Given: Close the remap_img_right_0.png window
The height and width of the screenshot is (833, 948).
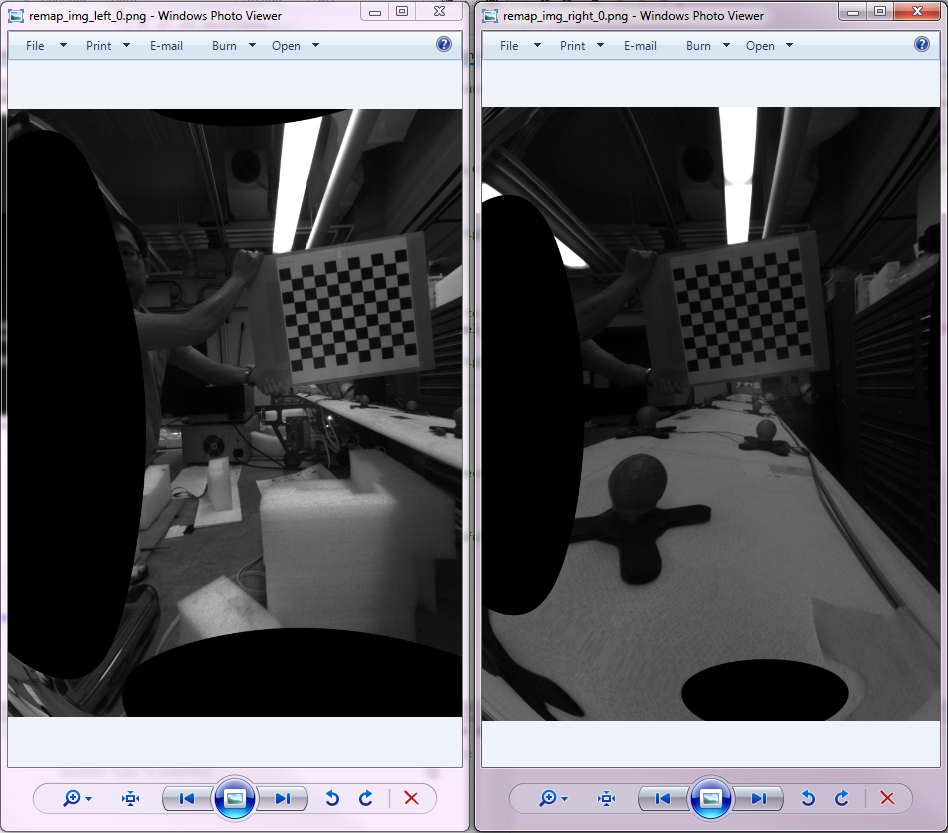Looking at the screenshot, I should point(917,11).
